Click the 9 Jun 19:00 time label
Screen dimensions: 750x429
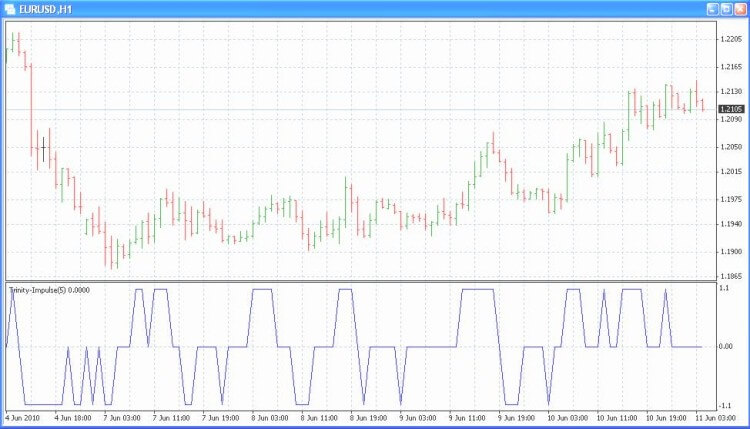(516, 418)
